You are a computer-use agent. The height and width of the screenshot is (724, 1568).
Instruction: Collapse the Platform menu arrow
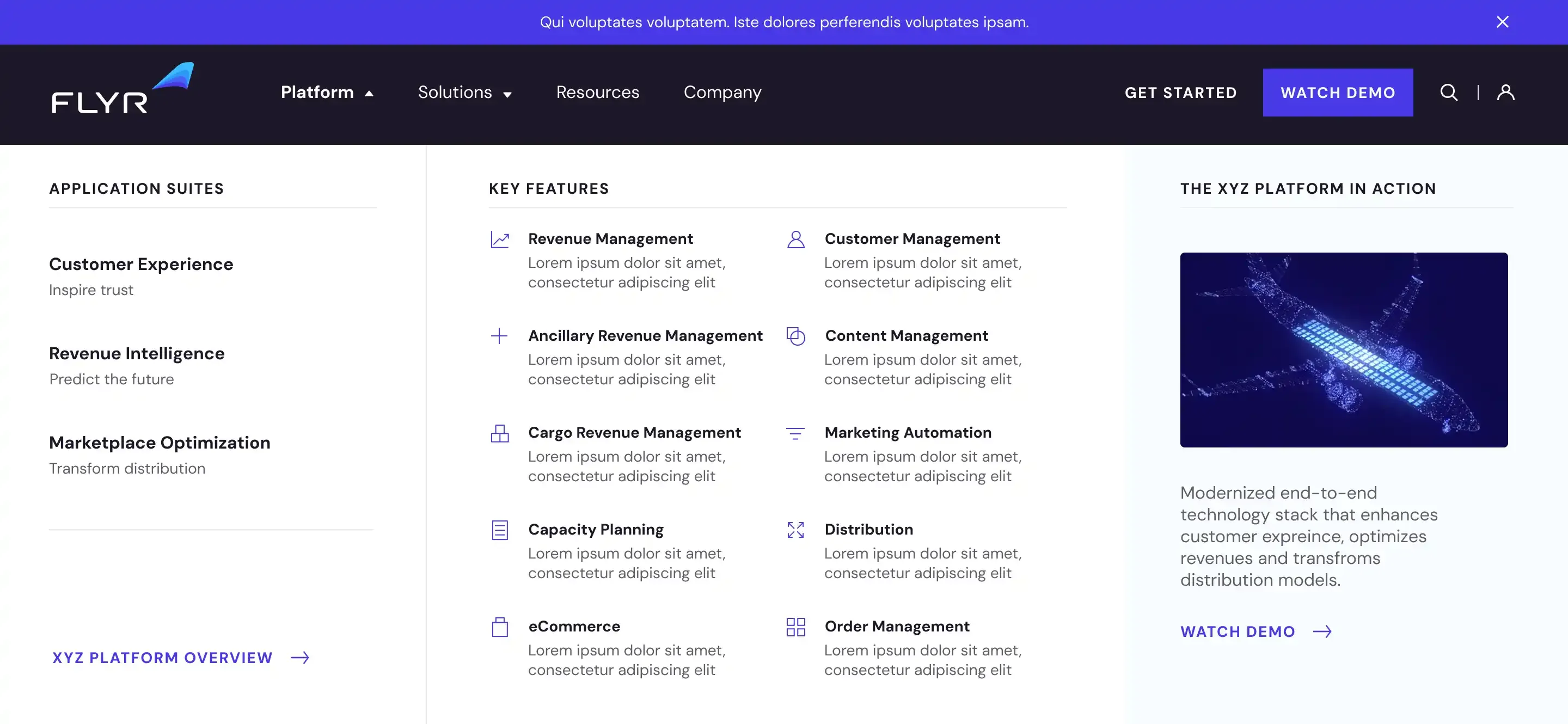(369, 94)
